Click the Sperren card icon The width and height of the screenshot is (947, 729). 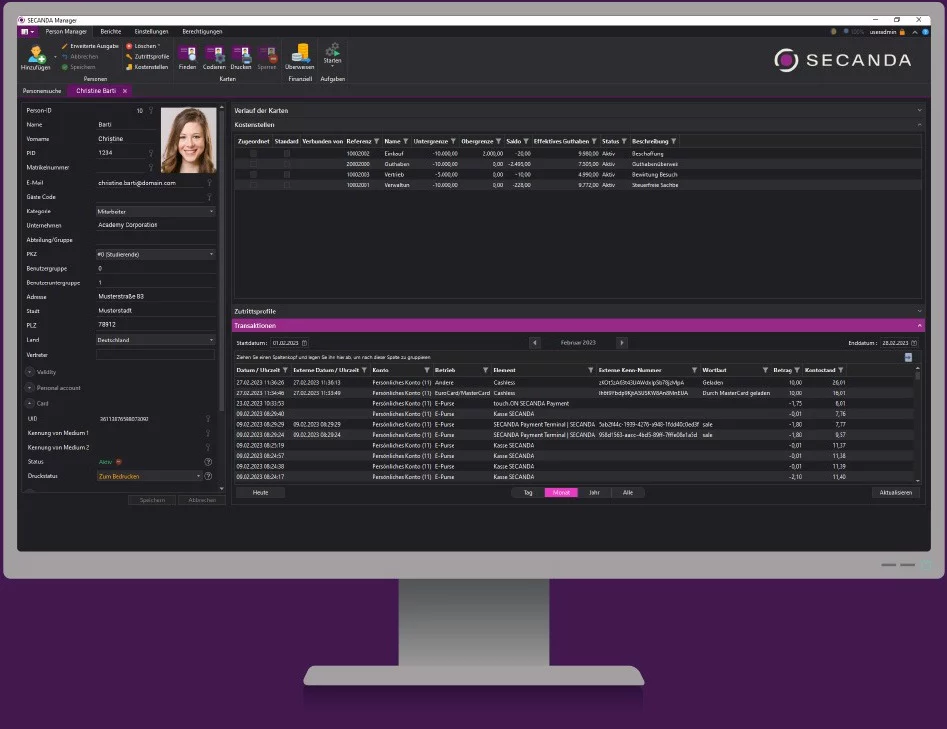(267, 54)
